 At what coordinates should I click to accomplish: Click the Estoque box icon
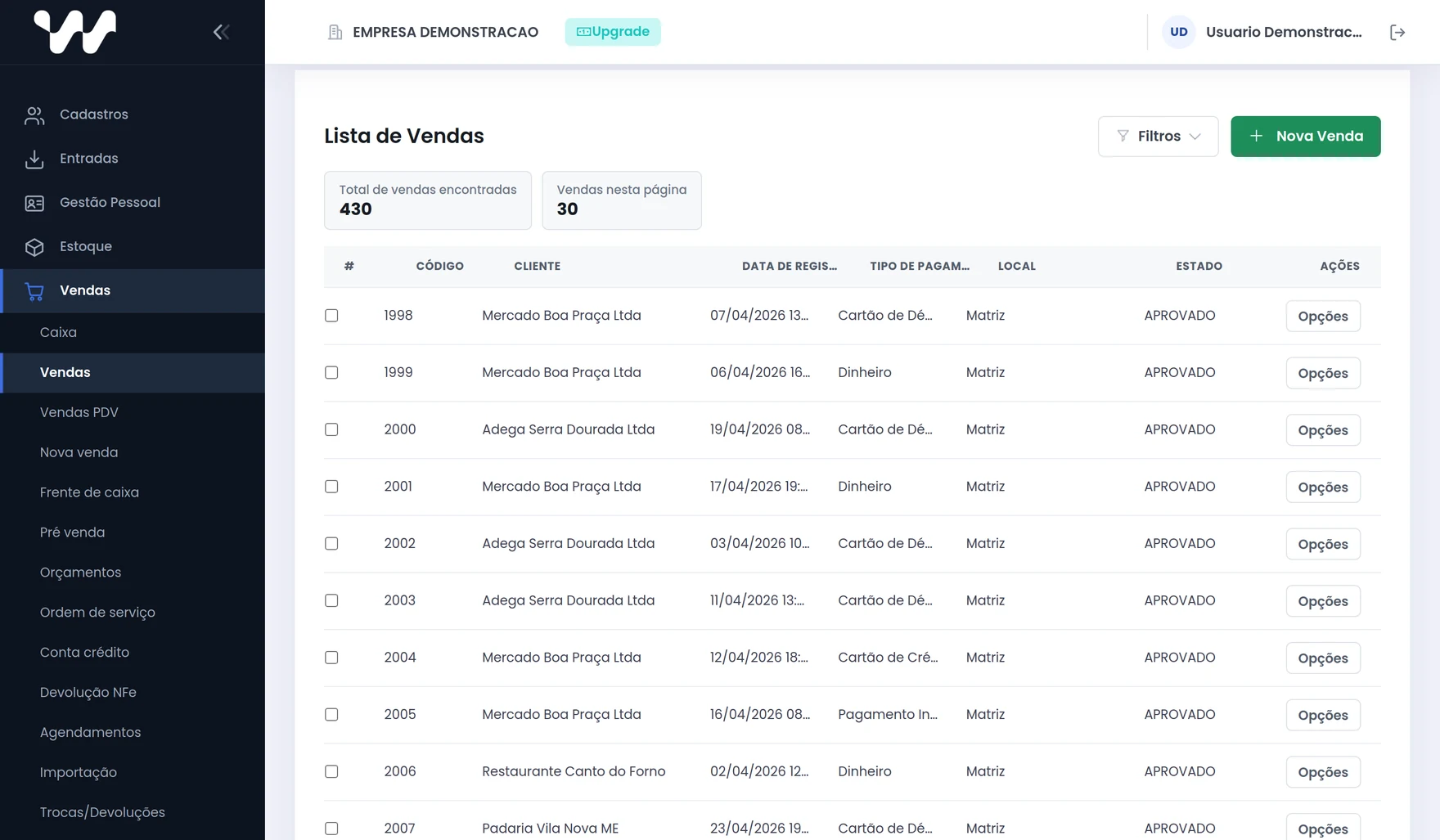pos(34,247)
